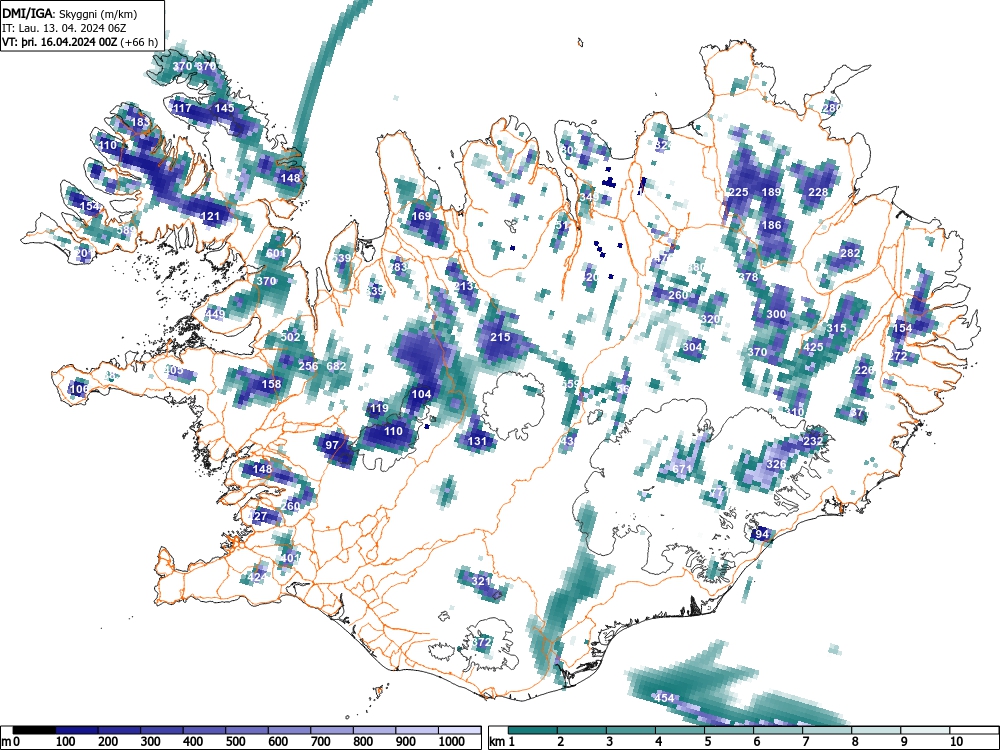This screenshot has height=750, width=1000.
Task: Click the "km 1" legend label
Action: pyautogui.click(x=503, y=742)
